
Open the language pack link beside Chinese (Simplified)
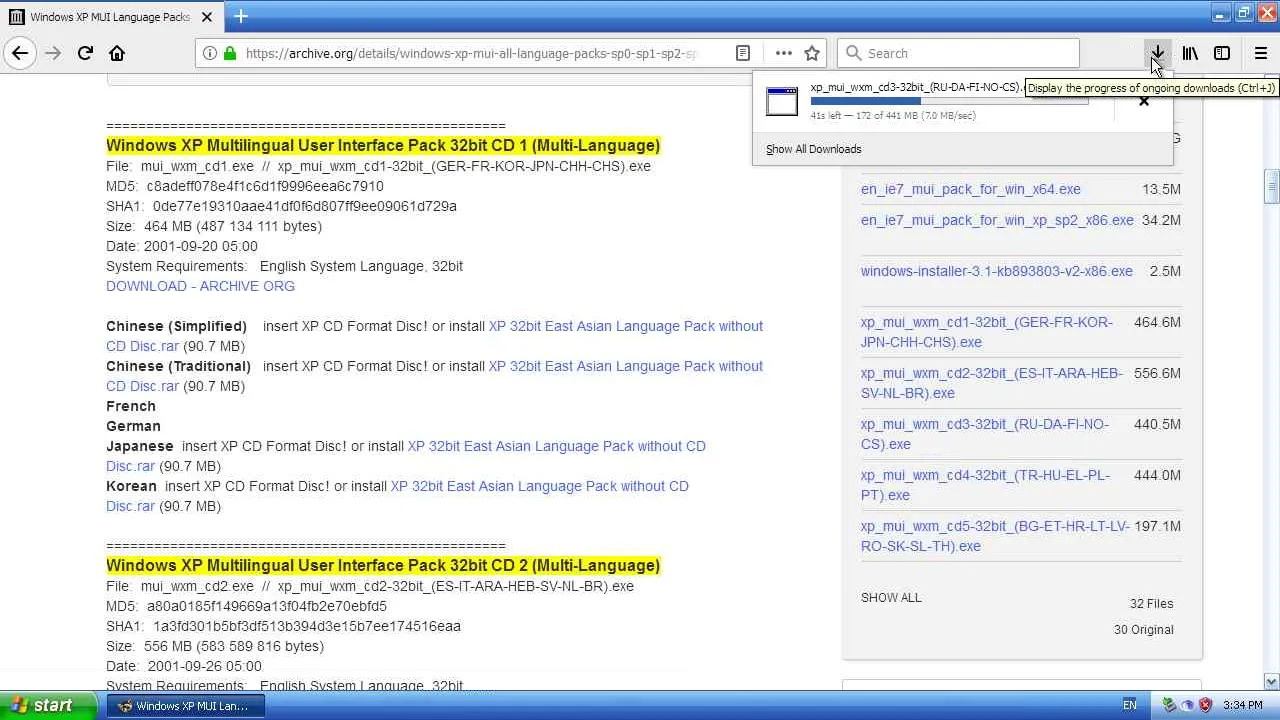[434, 336]
